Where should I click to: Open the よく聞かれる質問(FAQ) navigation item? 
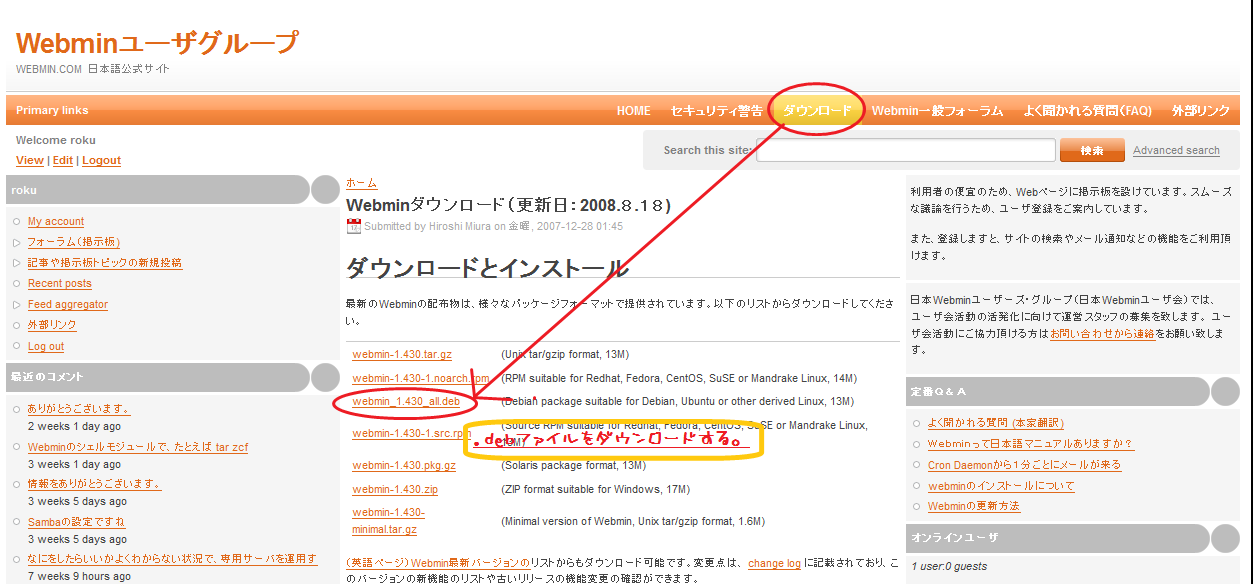(1087, 111)
